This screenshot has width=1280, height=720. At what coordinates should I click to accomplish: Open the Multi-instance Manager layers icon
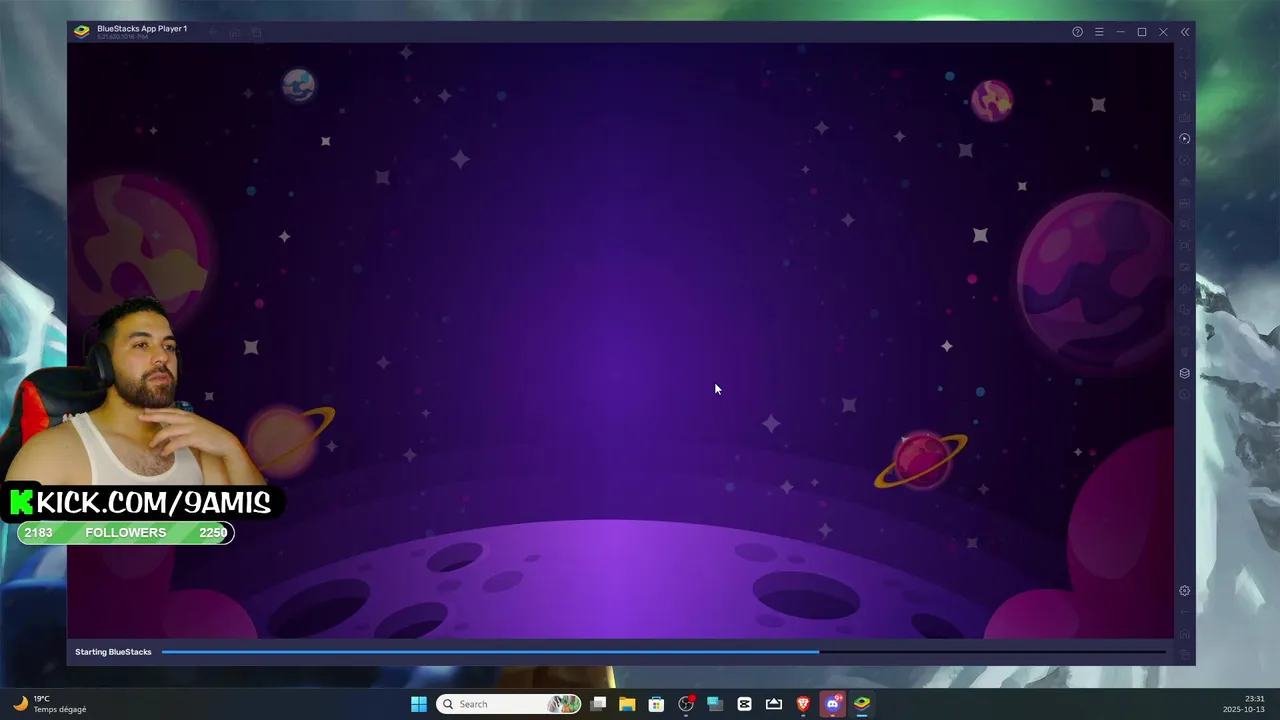(1185, 373)
